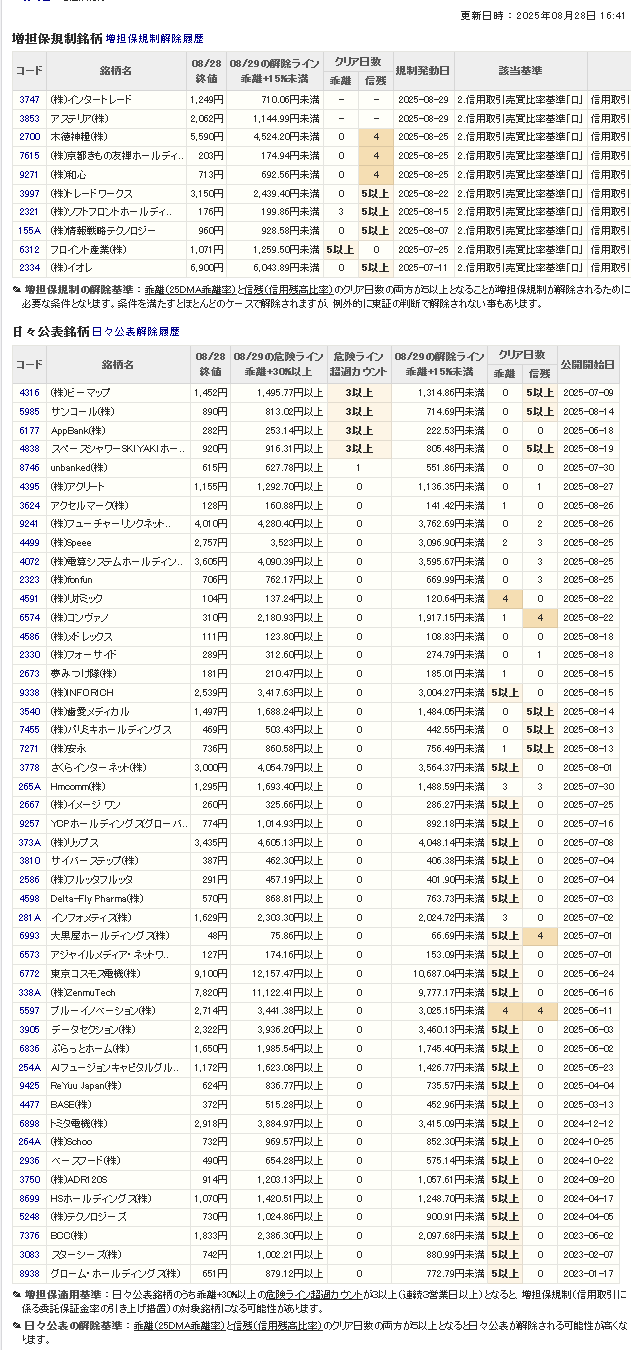Open stock code 2321 link

[x=29, y=212]
